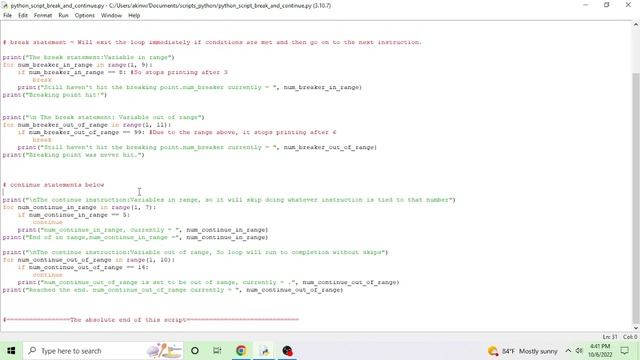640x360 pixels.
Task: Open the Window menu
Action: pos(111,16)
